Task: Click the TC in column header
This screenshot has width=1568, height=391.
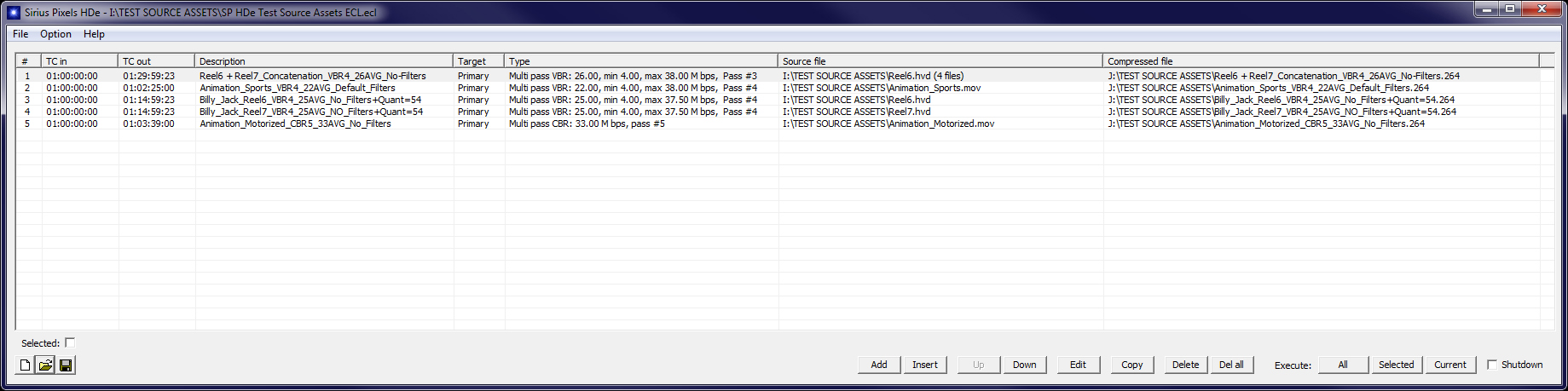Action: [x=80, y=60]
